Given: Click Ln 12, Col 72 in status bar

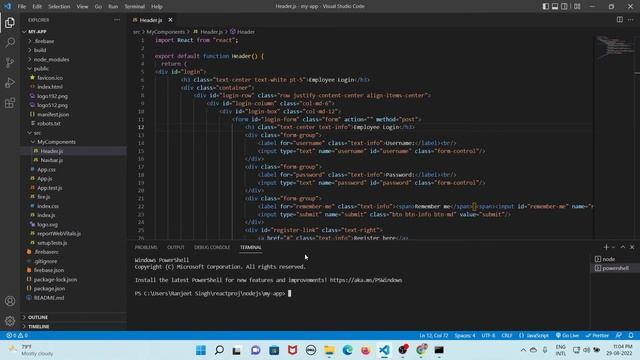Looking at the screenshot, I should click(433, 336).
